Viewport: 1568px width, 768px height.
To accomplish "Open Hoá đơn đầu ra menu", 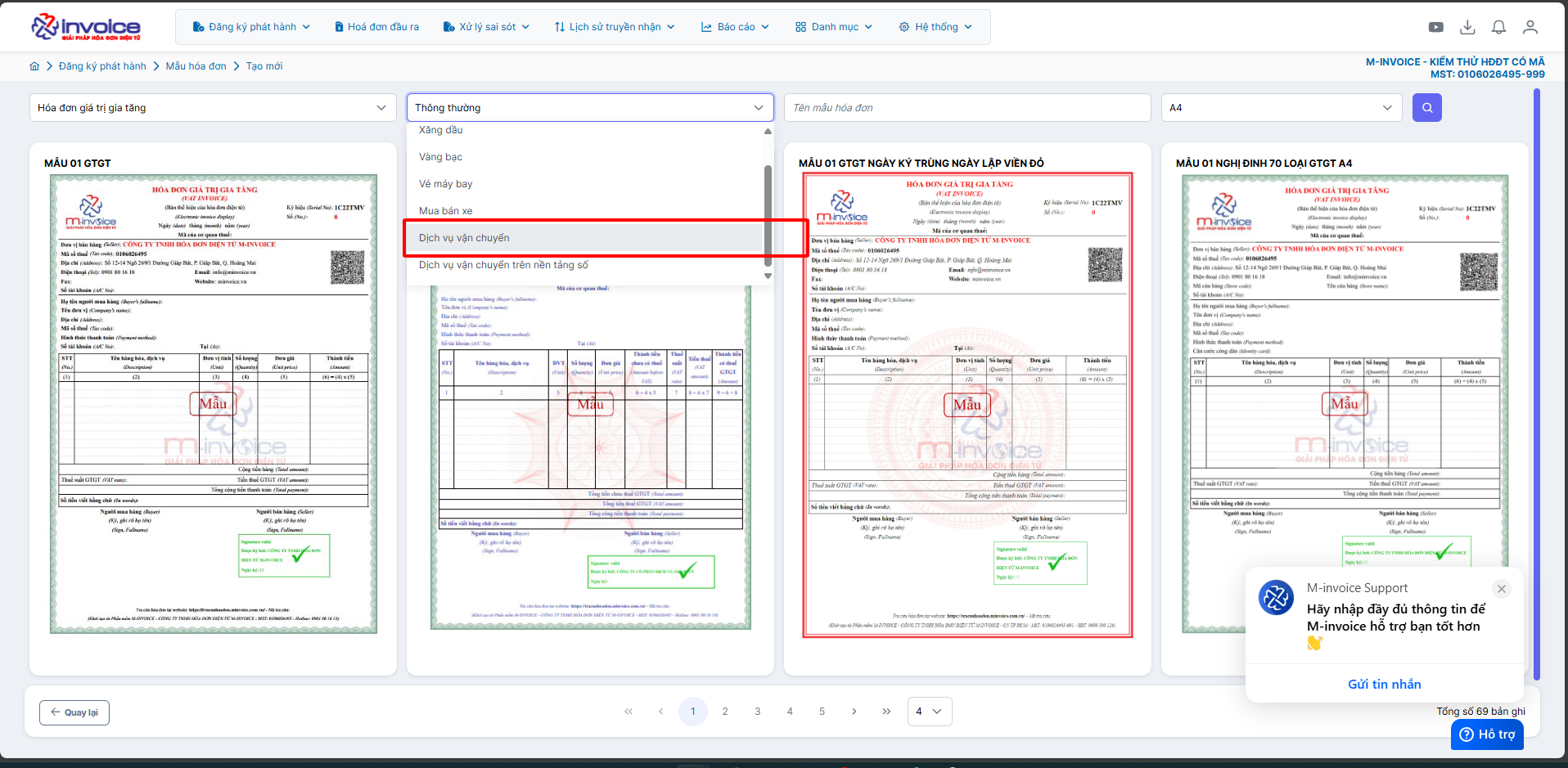I will coord(376,27).
